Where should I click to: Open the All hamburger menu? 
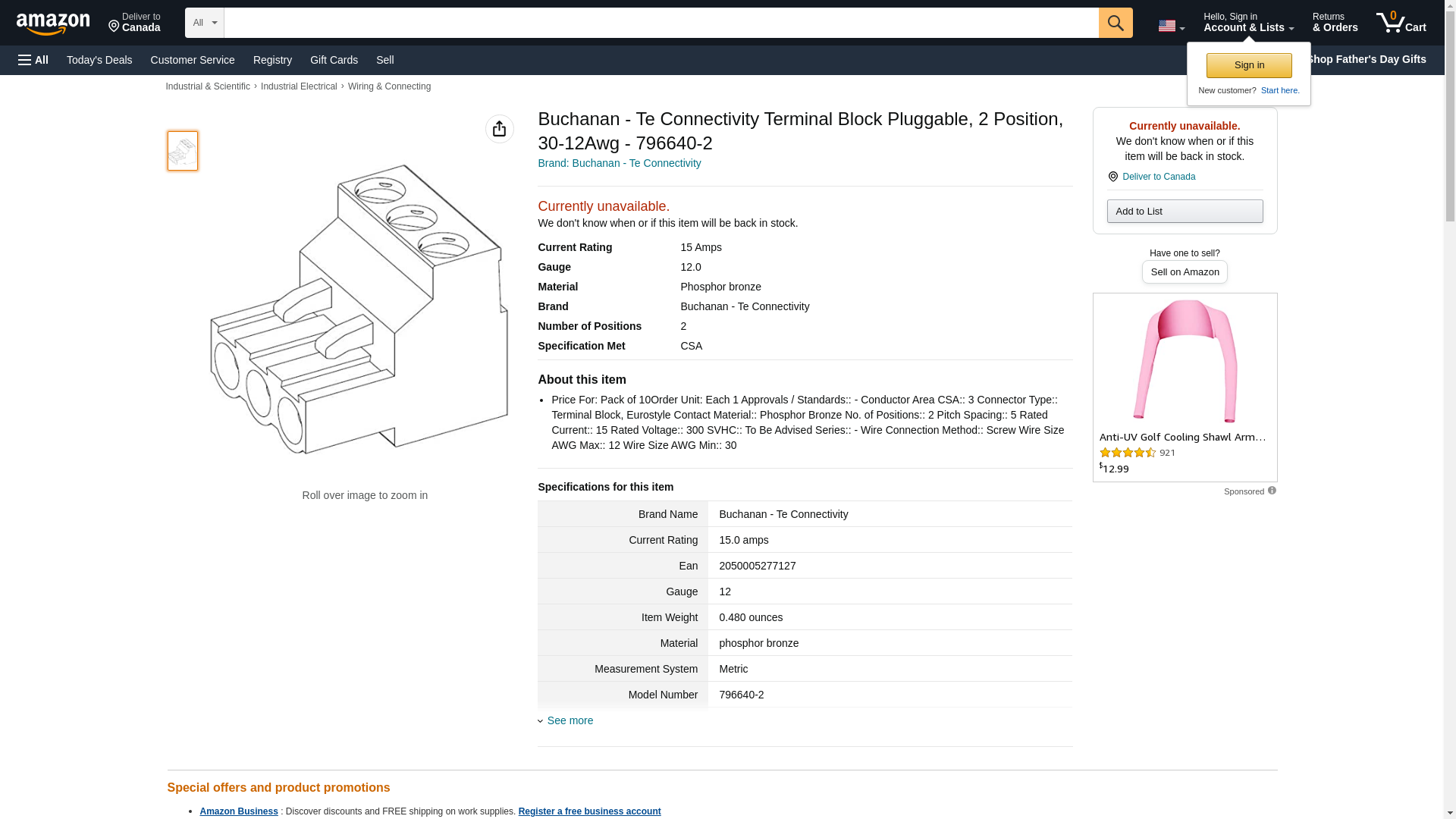click(33, 60)
